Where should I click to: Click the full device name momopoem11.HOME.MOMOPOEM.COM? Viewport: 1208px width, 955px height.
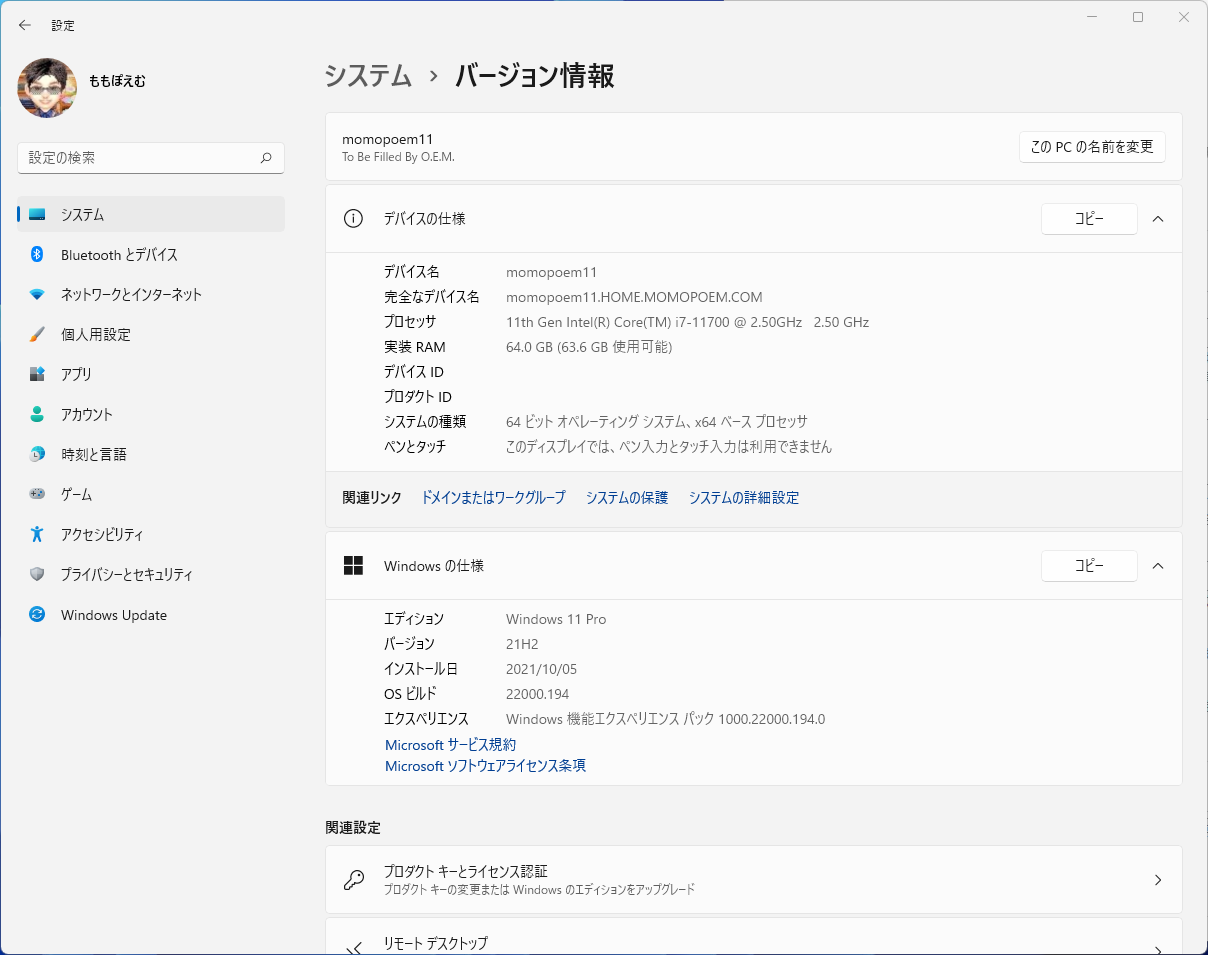pos(634,297)
